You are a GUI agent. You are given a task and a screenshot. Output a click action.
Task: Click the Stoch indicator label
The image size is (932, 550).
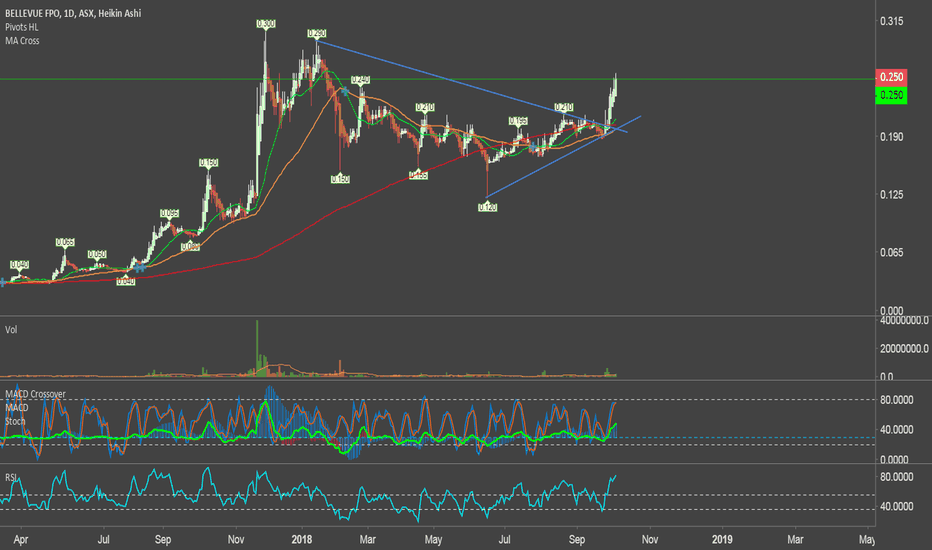coord(15,421)
